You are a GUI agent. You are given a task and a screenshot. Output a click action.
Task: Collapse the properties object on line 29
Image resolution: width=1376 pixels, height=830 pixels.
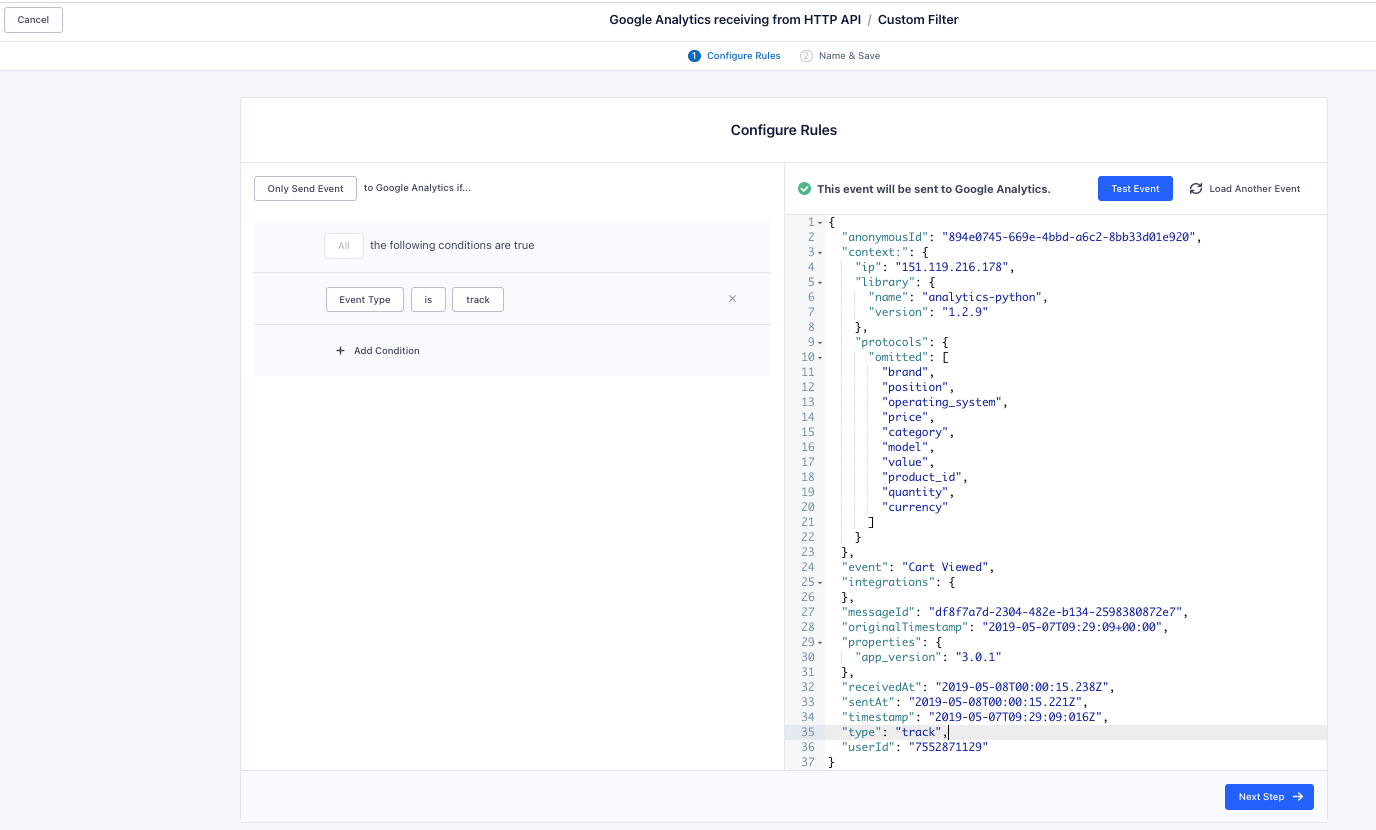[818, 641]
